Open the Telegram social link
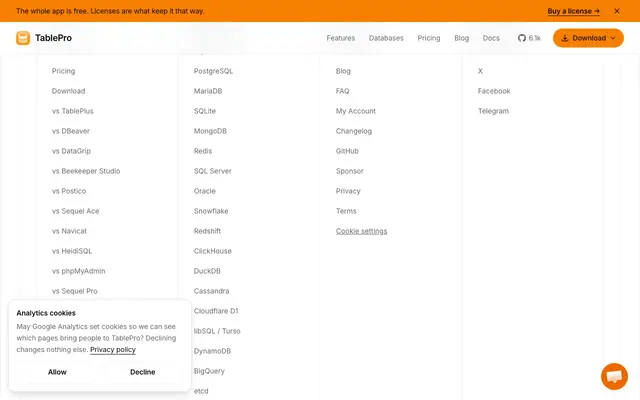 pos(493,111)
